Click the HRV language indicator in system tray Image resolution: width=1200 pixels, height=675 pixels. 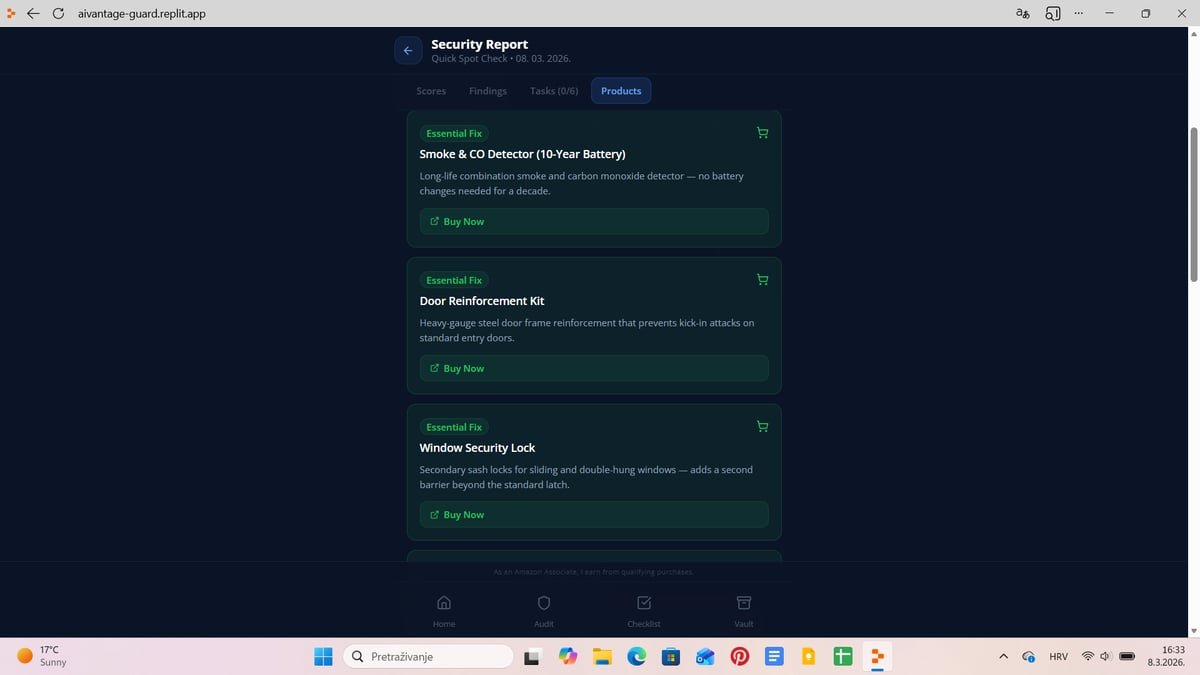pyautogui.click(x=1058, y=656)
